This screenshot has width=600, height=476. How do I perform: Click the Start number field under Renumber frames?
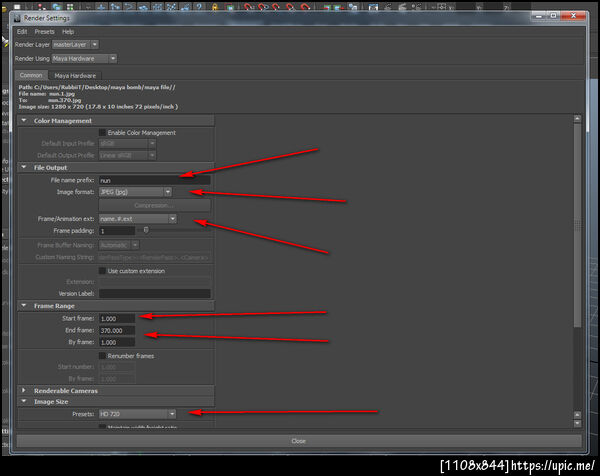117,367
